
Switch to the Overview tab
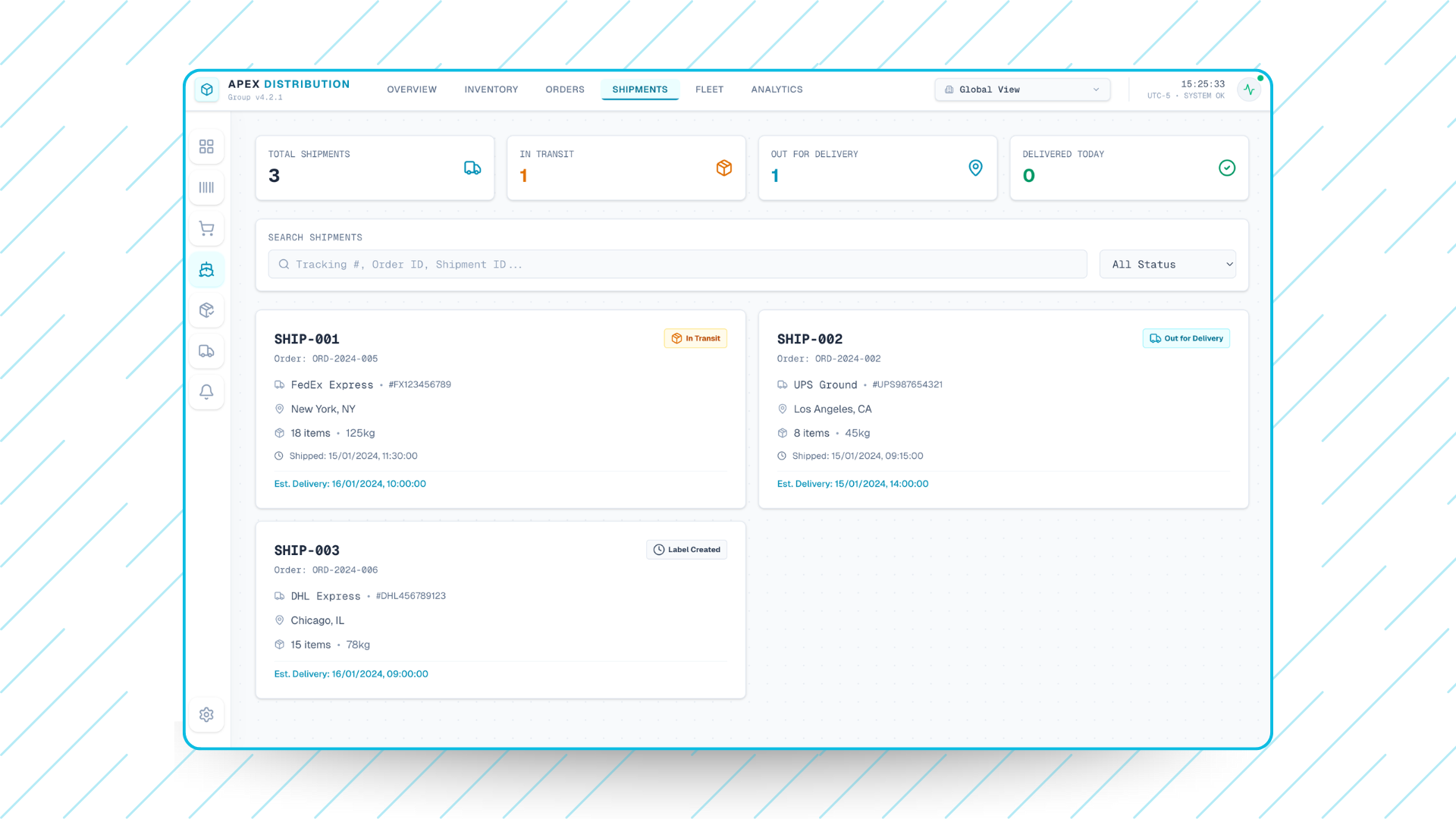[412, 89]
